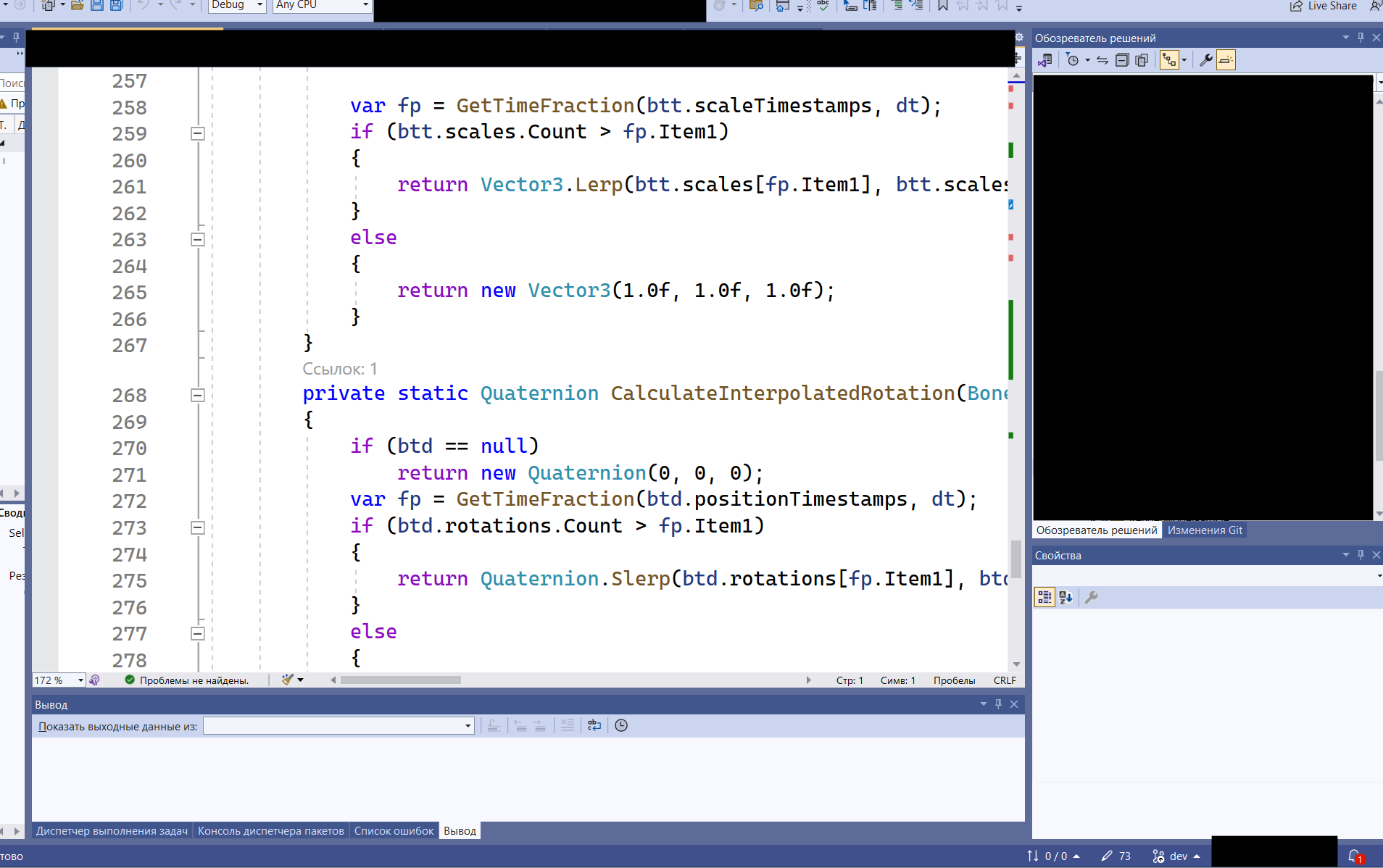This screenshot has width=1383, height=868.
Task: Open Live Share session
Action: (1324, 6)
